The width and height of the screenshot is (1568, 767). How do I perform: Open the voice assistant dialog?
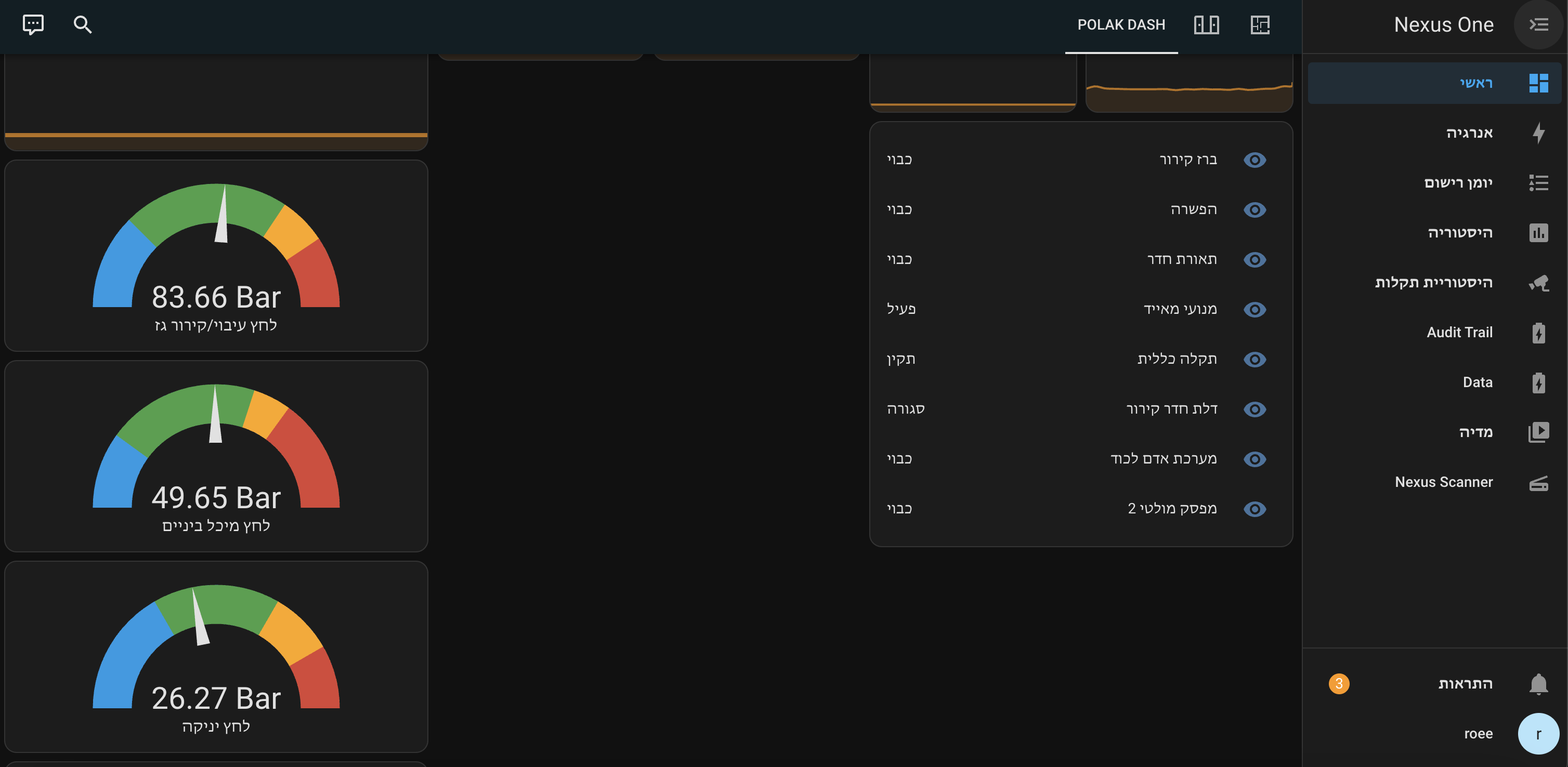coord(31,24)
